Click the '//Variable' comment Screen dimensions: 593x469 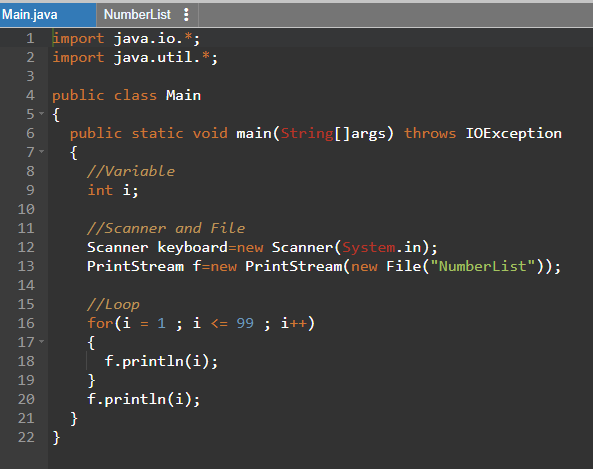131,171
